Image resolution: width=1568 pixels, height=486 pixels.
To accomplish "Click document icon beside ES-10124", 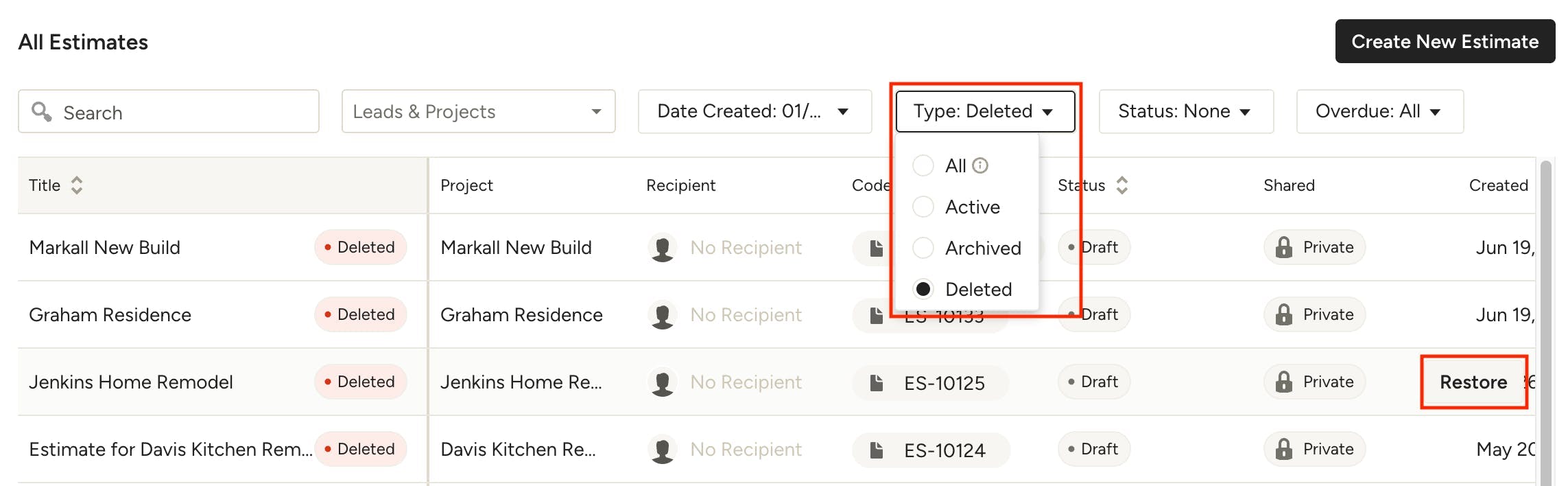I will [877, 450].
